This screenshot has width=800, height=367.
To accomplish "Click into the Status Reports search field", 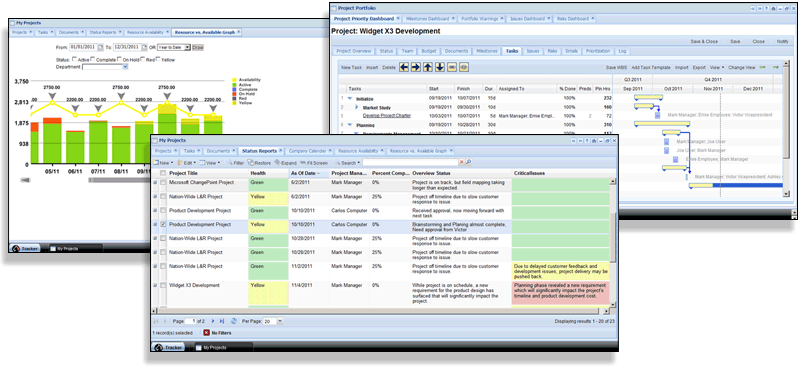I will coord(410,162).
